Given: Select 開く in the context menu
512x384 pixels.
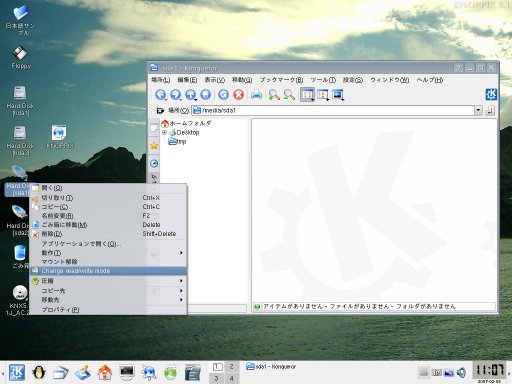Looking at the screenshot, I should coord(109,188).
